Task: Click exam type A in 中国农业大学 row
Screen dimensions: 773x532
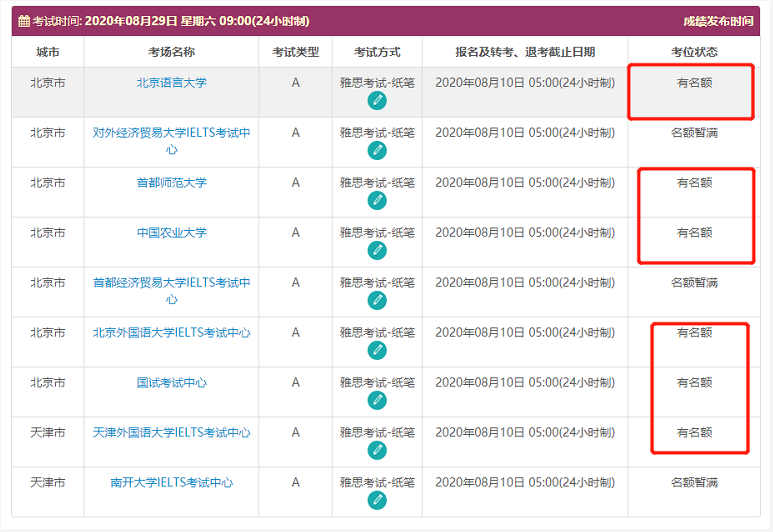Action: pos(296,233)
